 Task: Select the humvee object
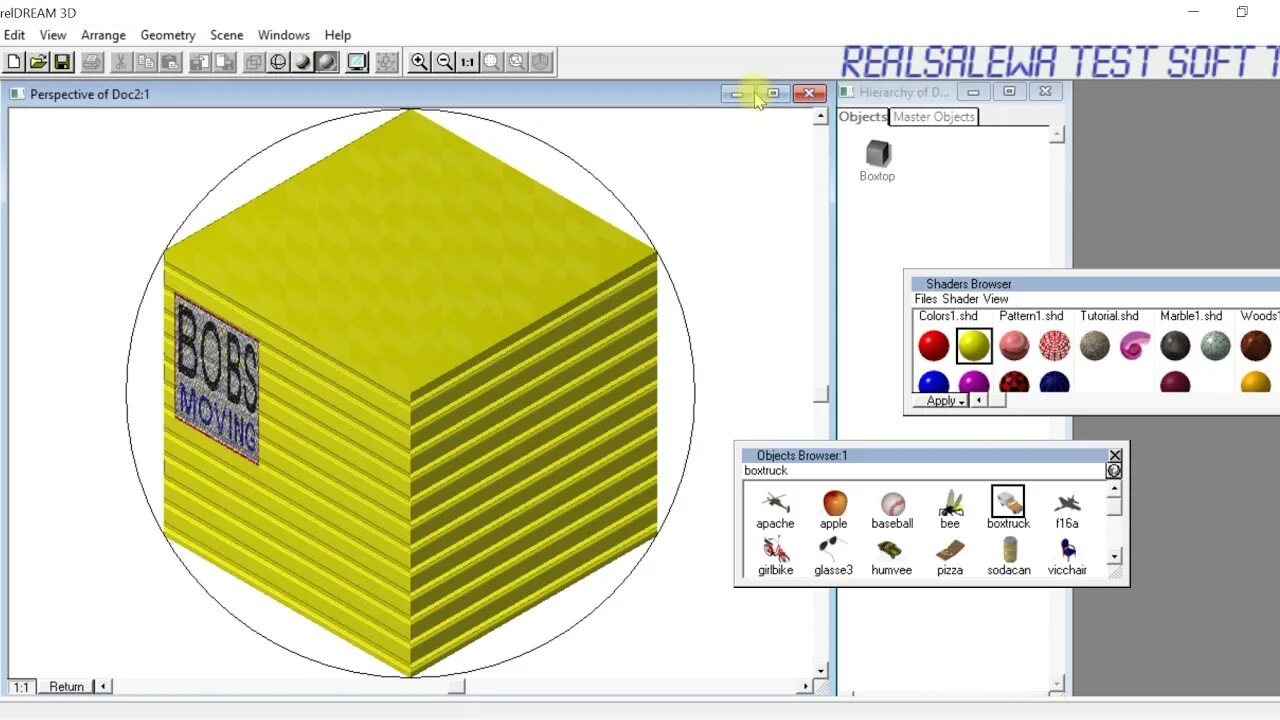coord(891,557)
